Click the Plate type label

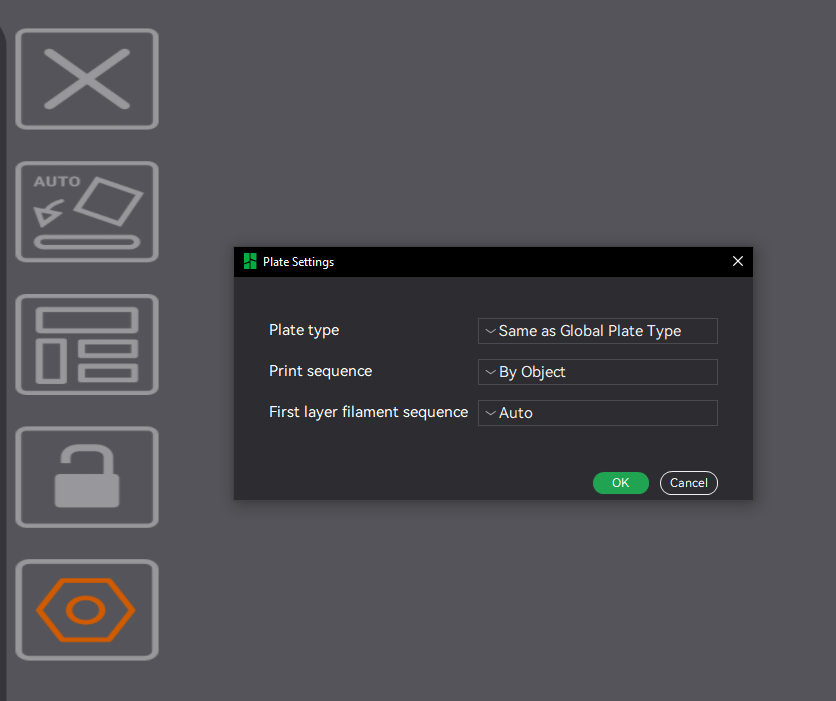point(304,330)
